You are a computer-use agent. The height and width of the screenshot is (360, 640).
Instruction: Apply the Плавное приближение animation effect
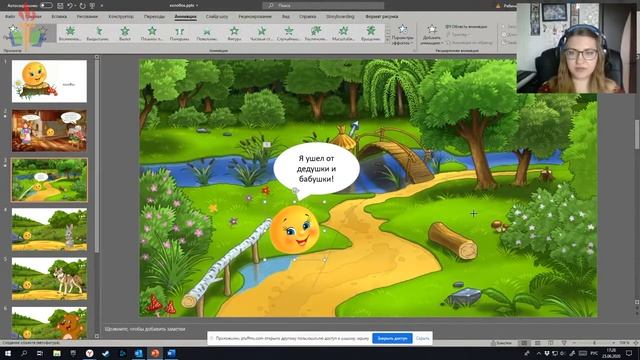(x=152, y=33)
